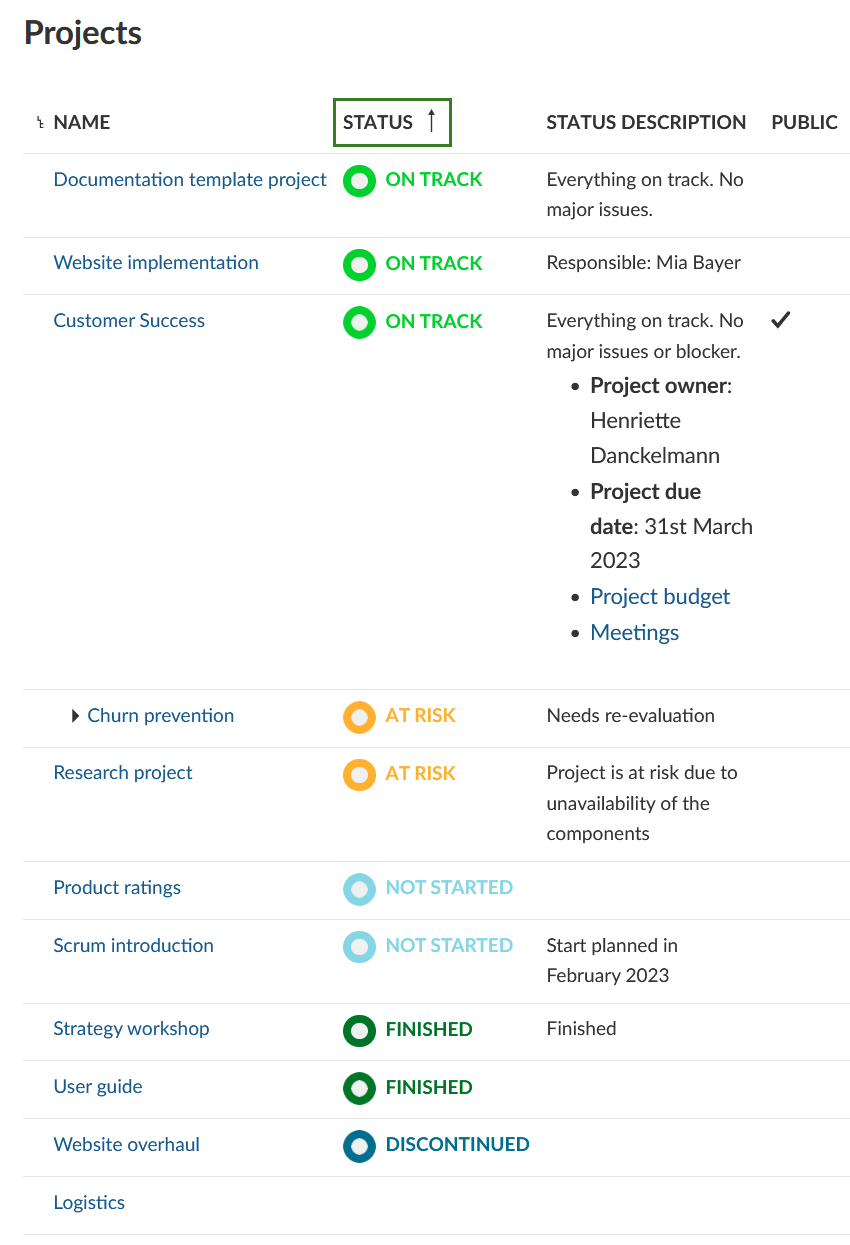Image resolution: width=850 pixels, height=1245 pixels.
Task: Click Discontinued status icon for Website overhaul
Action: [x=359, y=1146]
